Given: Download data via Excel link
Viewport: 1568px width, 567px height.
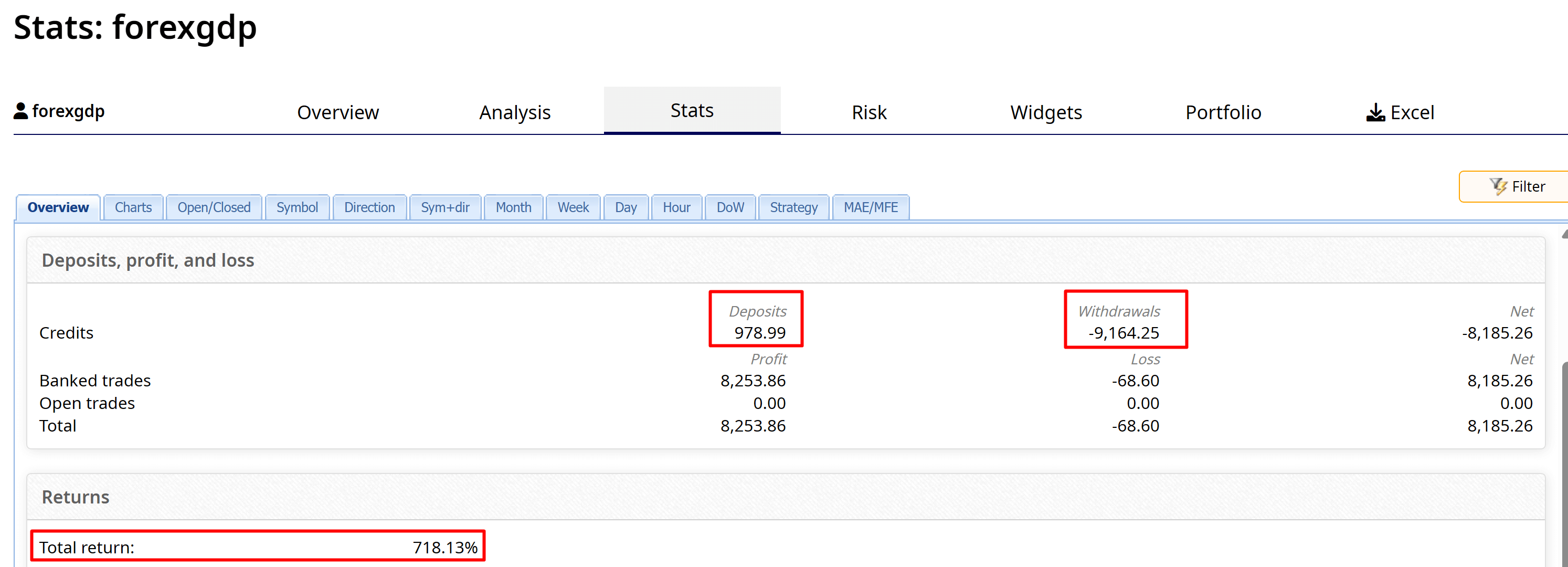Looking at the screenshot, I should pos(1401,112).
